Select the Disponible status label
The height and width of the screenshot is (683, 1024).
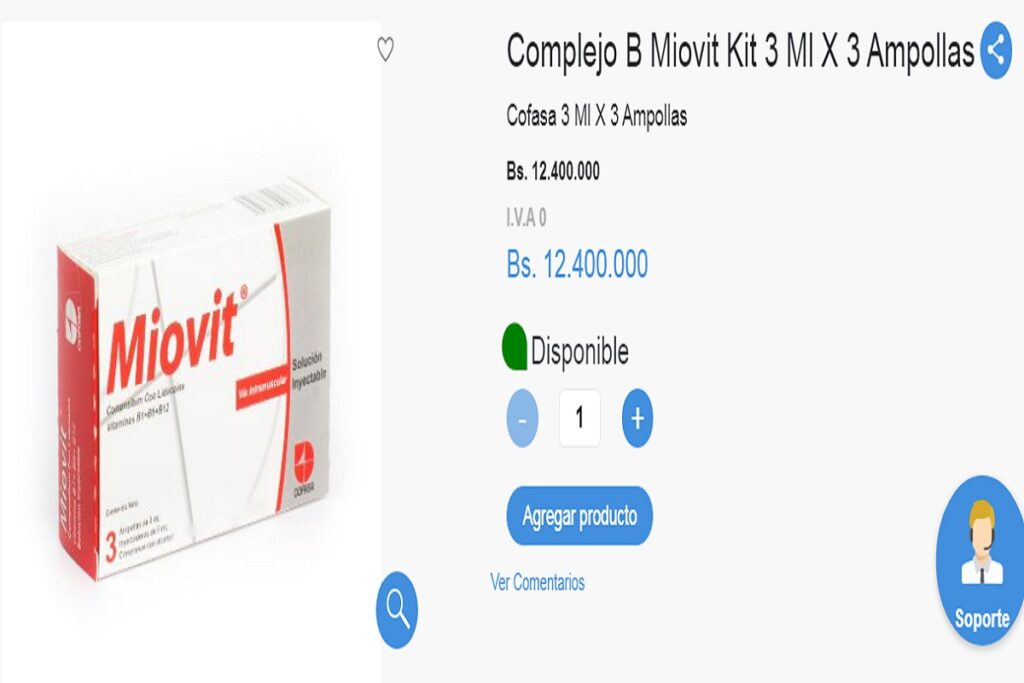coord(579,351)
